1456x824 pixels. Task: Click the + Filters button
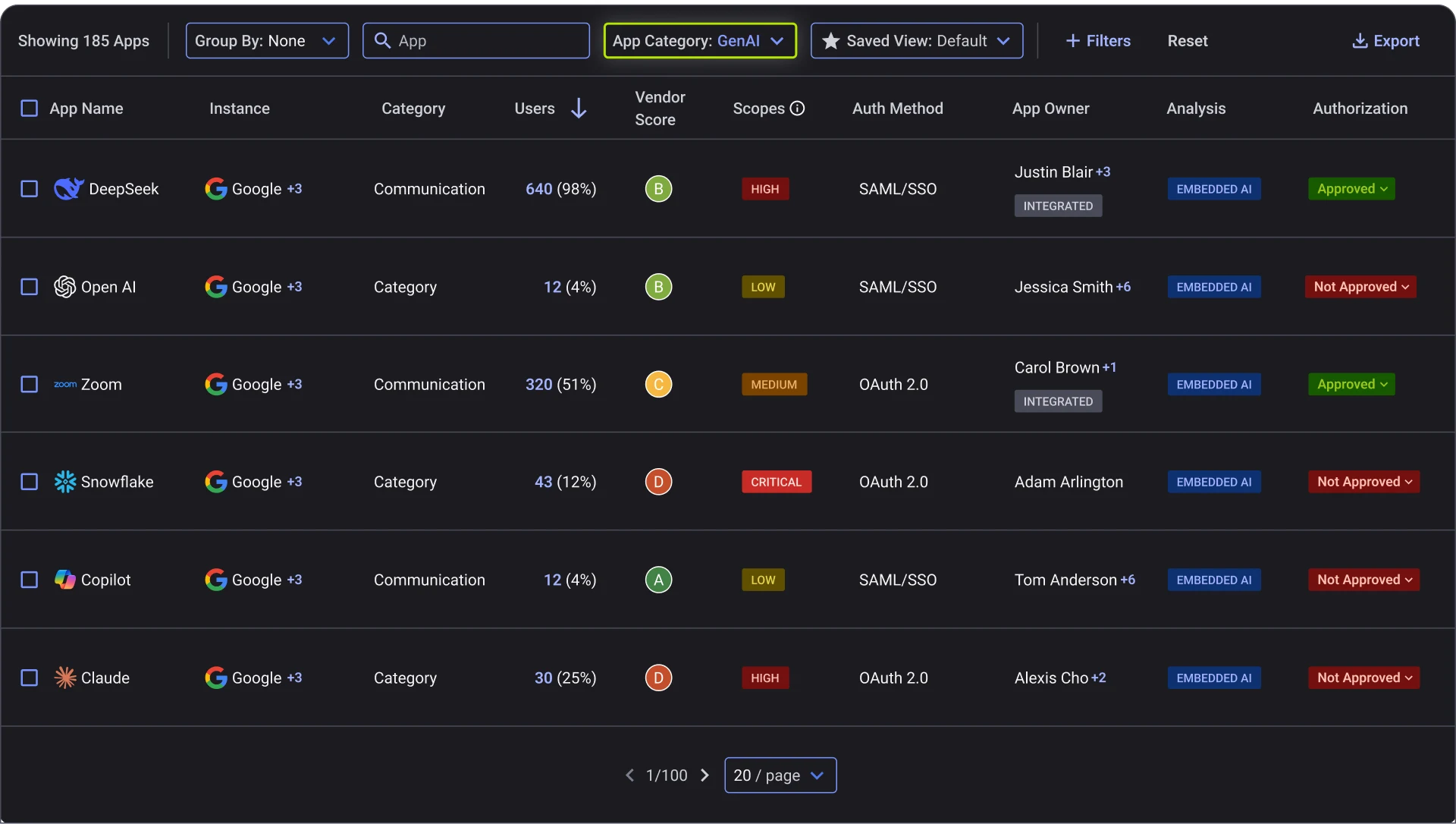tap(1098, 41)
